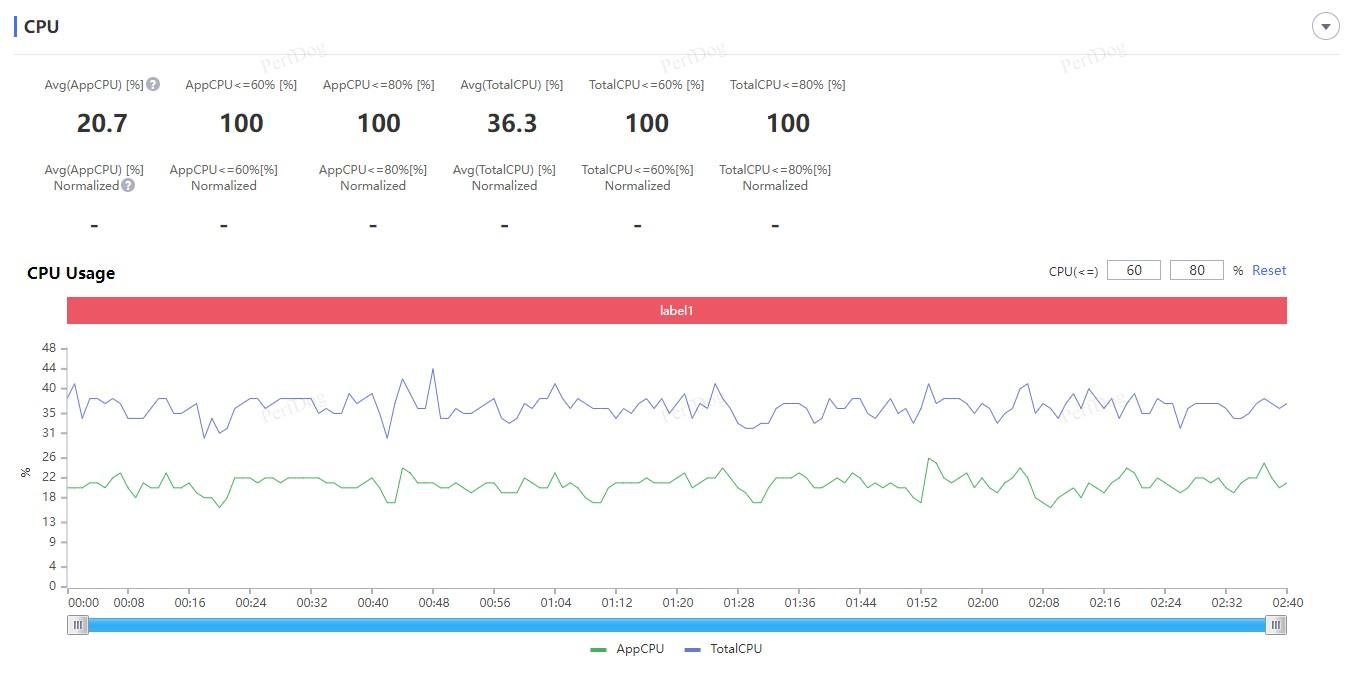1355x693 pixels.
Task: Toggle TotalCPU series in the legend
Action: point(723,649)
